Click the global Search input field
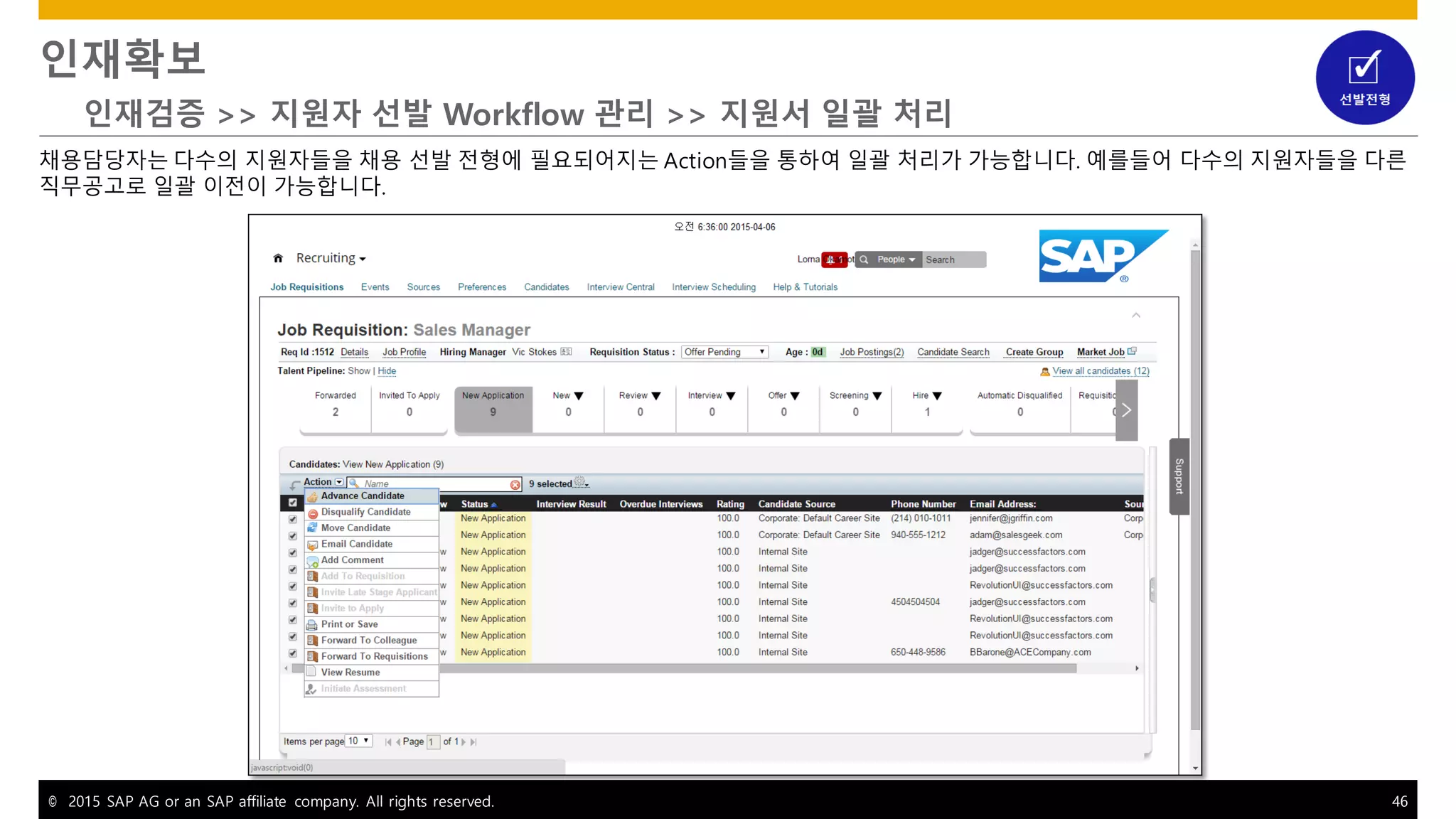The image size is (1456, 819). 954,259
